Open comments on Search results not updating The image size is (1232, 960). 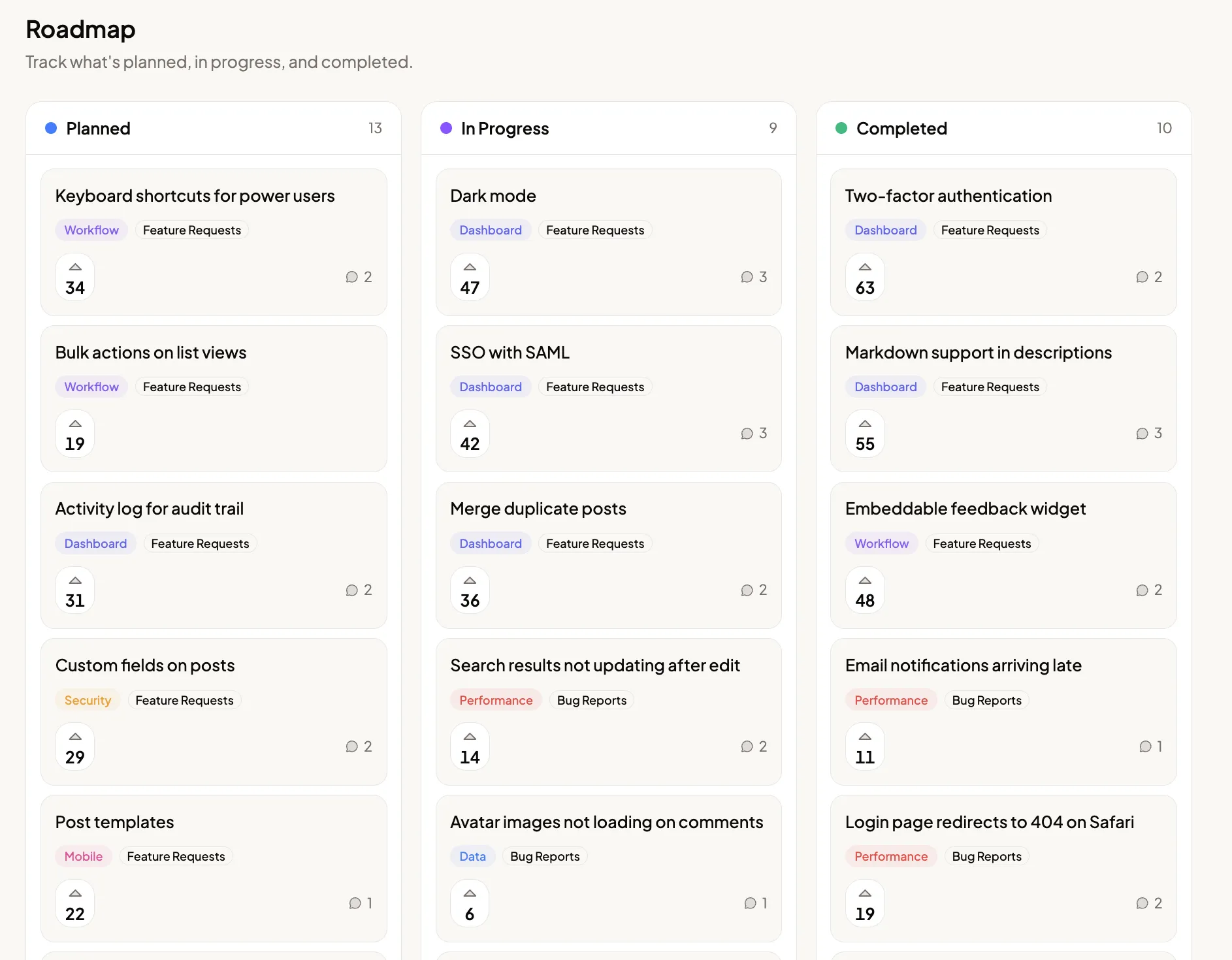pos(754,746)
